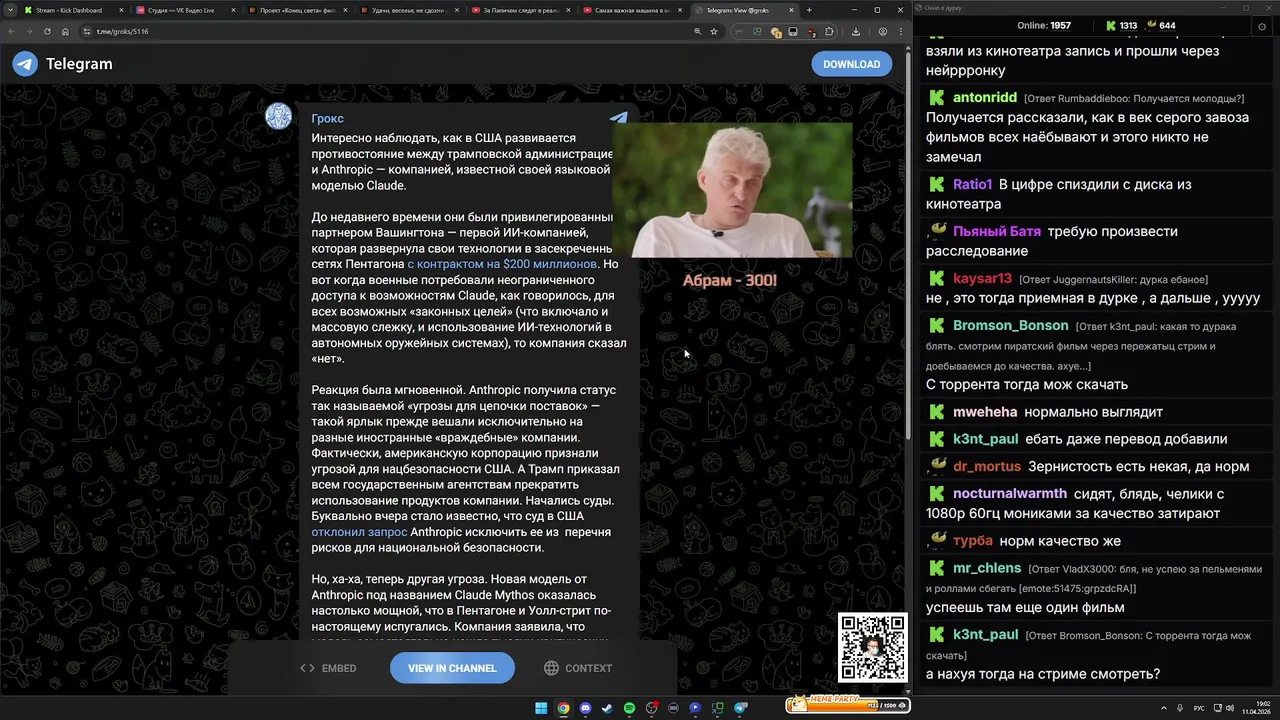Screen dimensions: 1280x720
Task: Click VIEW IN CHANNEL button
Action: click(452, 668)
